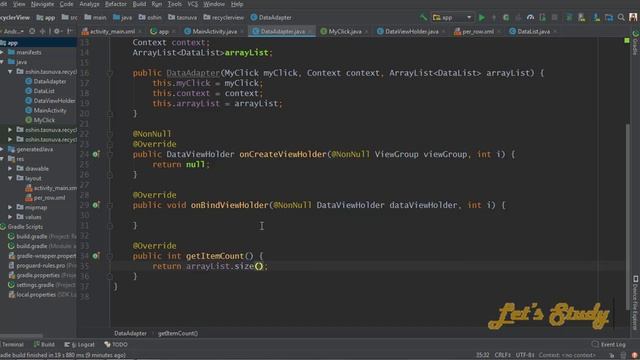Click the Search Everywhere magnifier icon

coord(621,18)
